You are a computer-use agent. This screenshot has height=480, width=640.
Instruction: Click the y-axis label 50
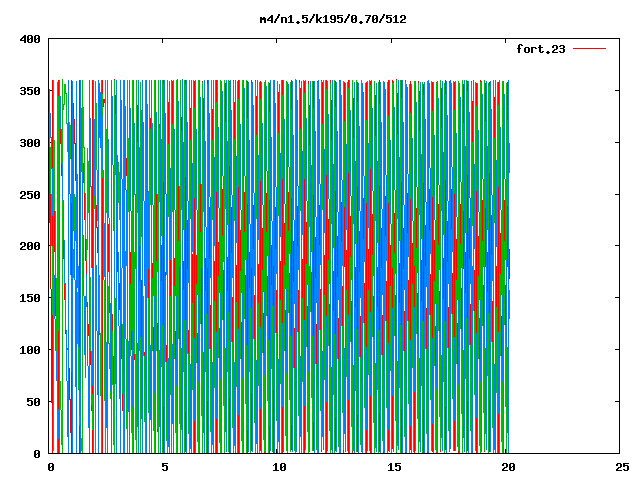click(33, 402)
